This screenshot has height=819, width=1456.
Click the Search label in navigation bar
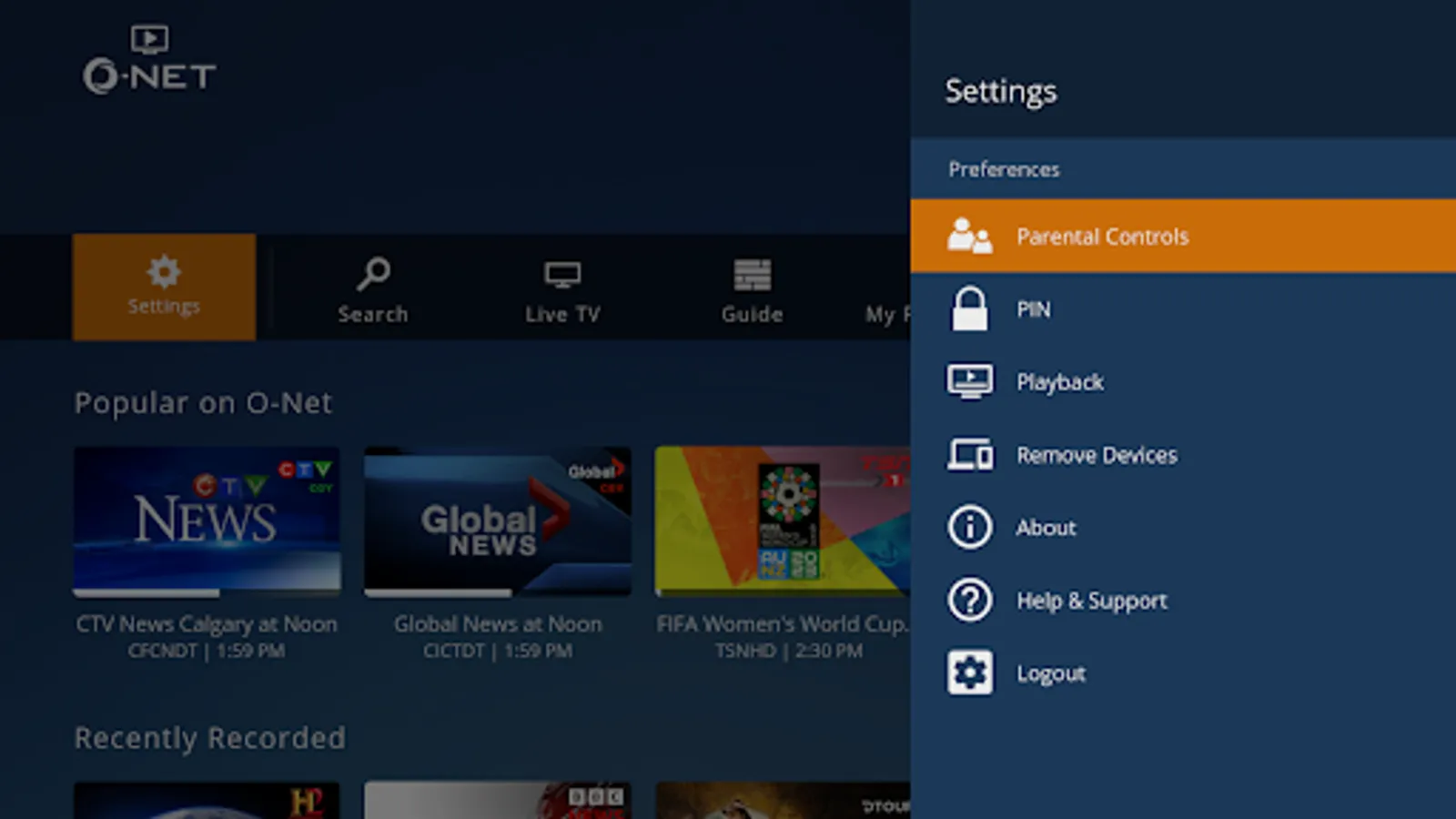pyautogui.click(x=373, y=314)
